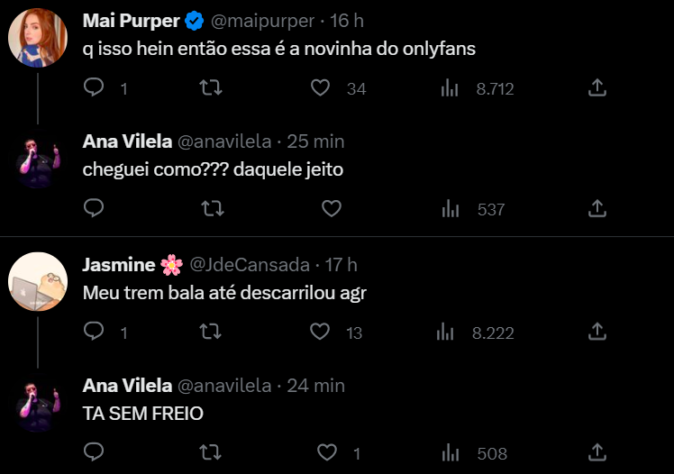Retweet Ana Vilela's "cheguei como" tweet

coord(212,208)
